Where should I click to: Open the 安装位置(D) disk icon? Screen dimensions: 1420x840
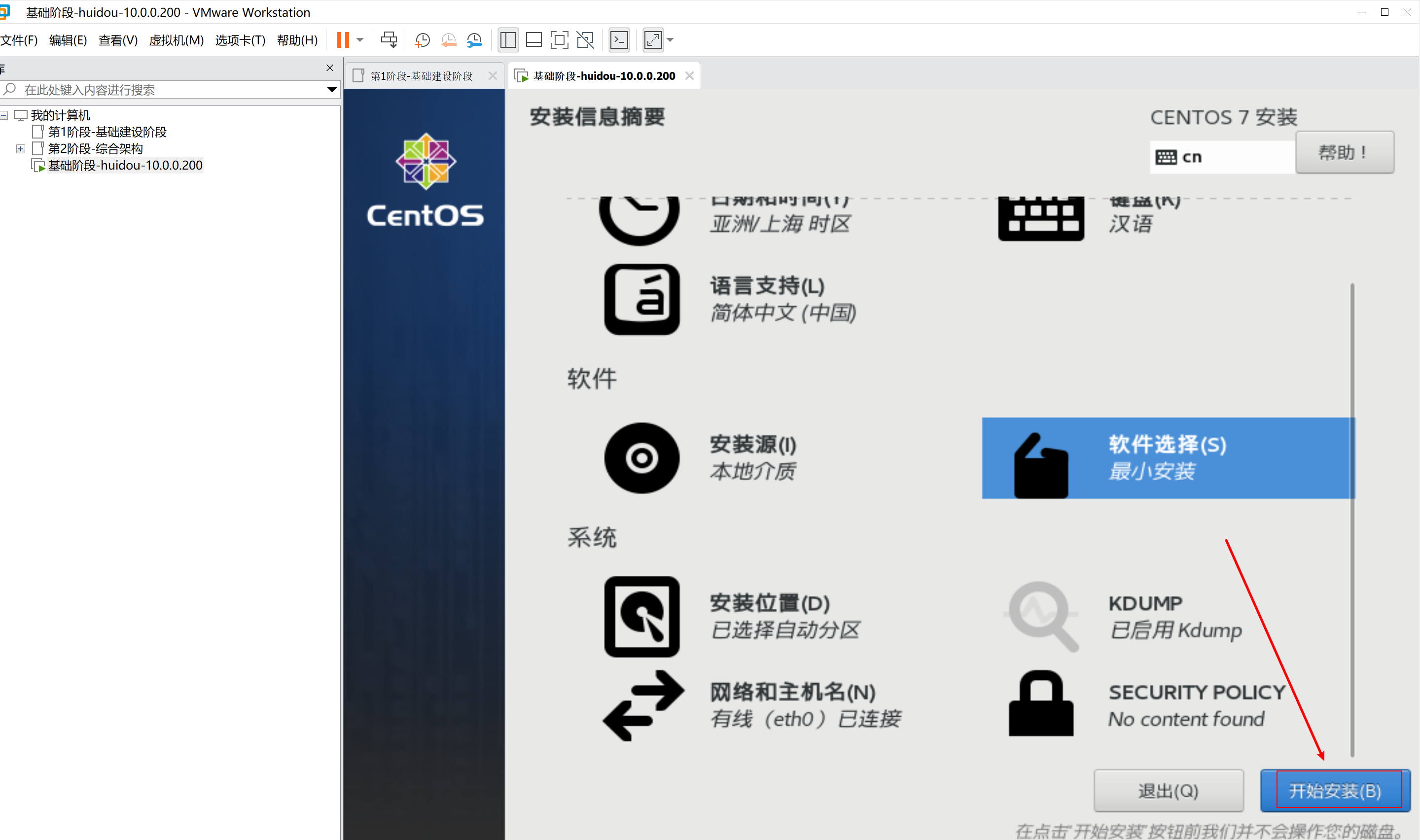(x=641, y=616)
